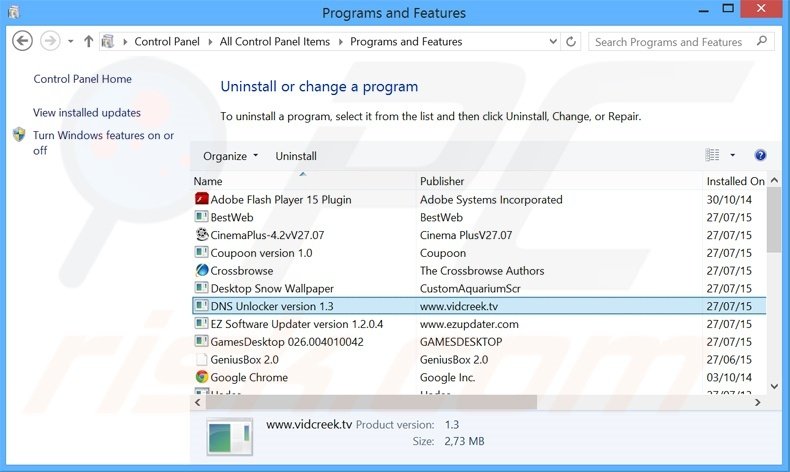Select Adobe Flash Player 15 Plugin icon
Screen dimensions: 790x472
202,199
